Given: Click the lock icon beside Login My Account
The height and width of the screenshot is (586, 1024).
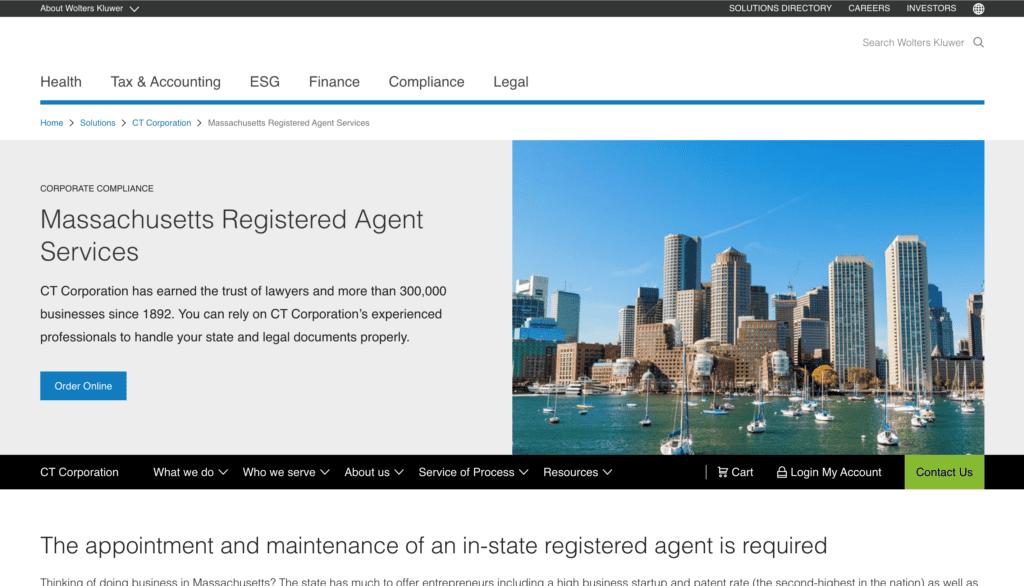Looking at the screenshot, I should [781, 472].
